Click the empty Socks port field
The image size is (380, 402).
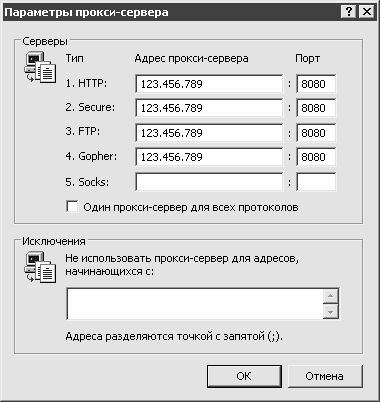point(316,182)
